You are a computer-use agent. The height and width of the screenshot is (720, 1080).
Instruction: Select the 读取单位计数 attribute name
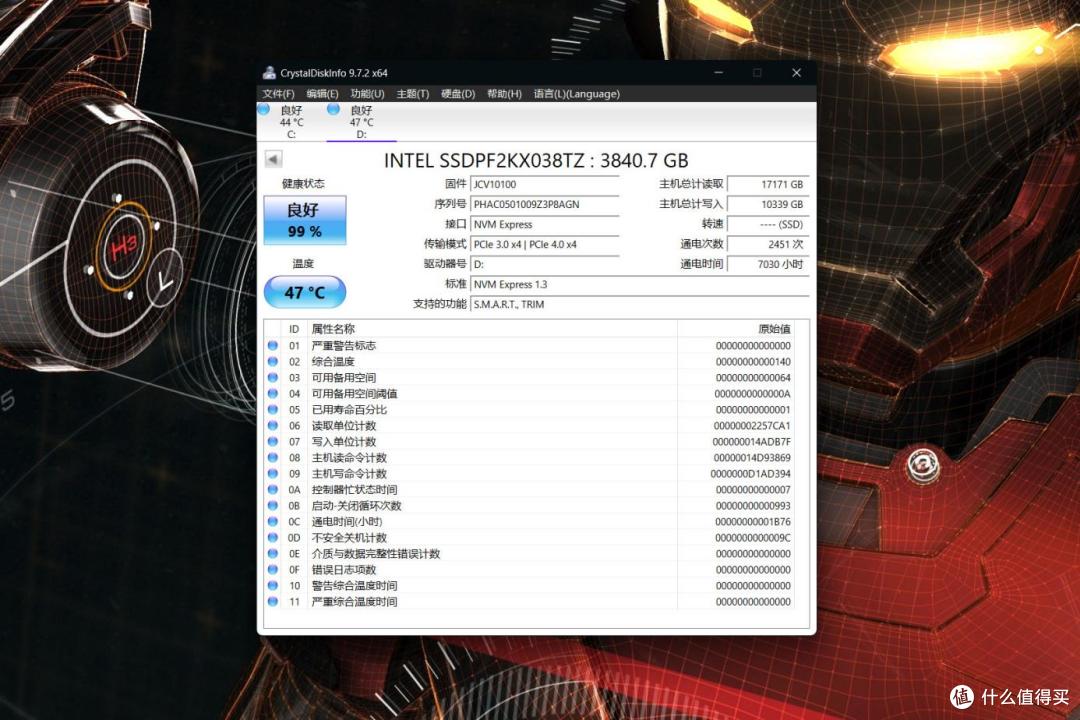tap(344, 425)
